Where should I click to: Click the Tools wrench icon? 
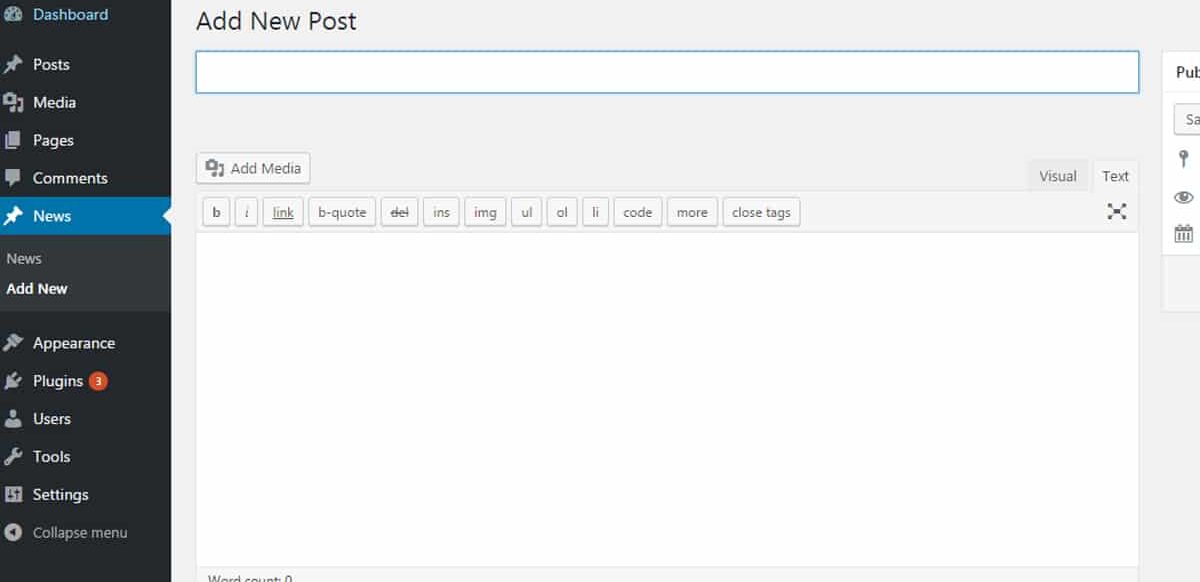[13, 457]
